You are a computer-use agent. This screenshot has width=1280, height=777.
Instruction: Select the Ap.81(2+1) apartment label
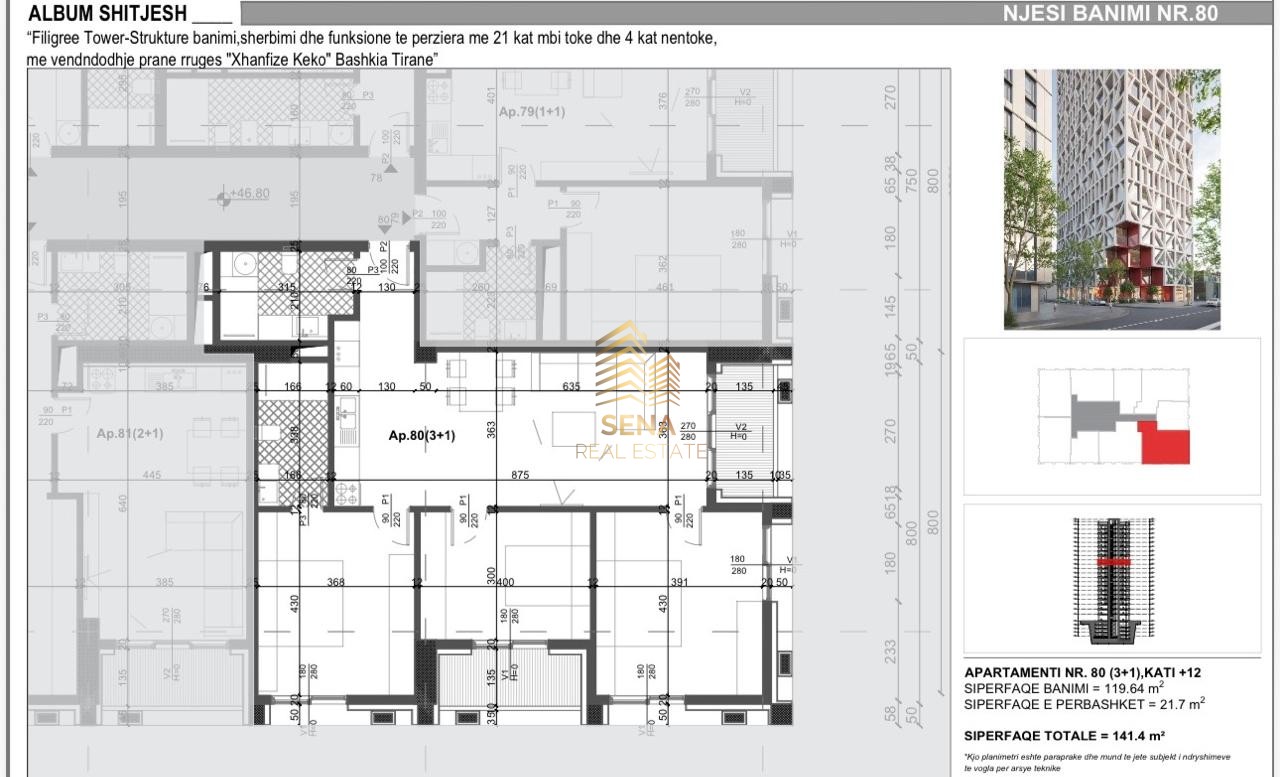point(130,434)
